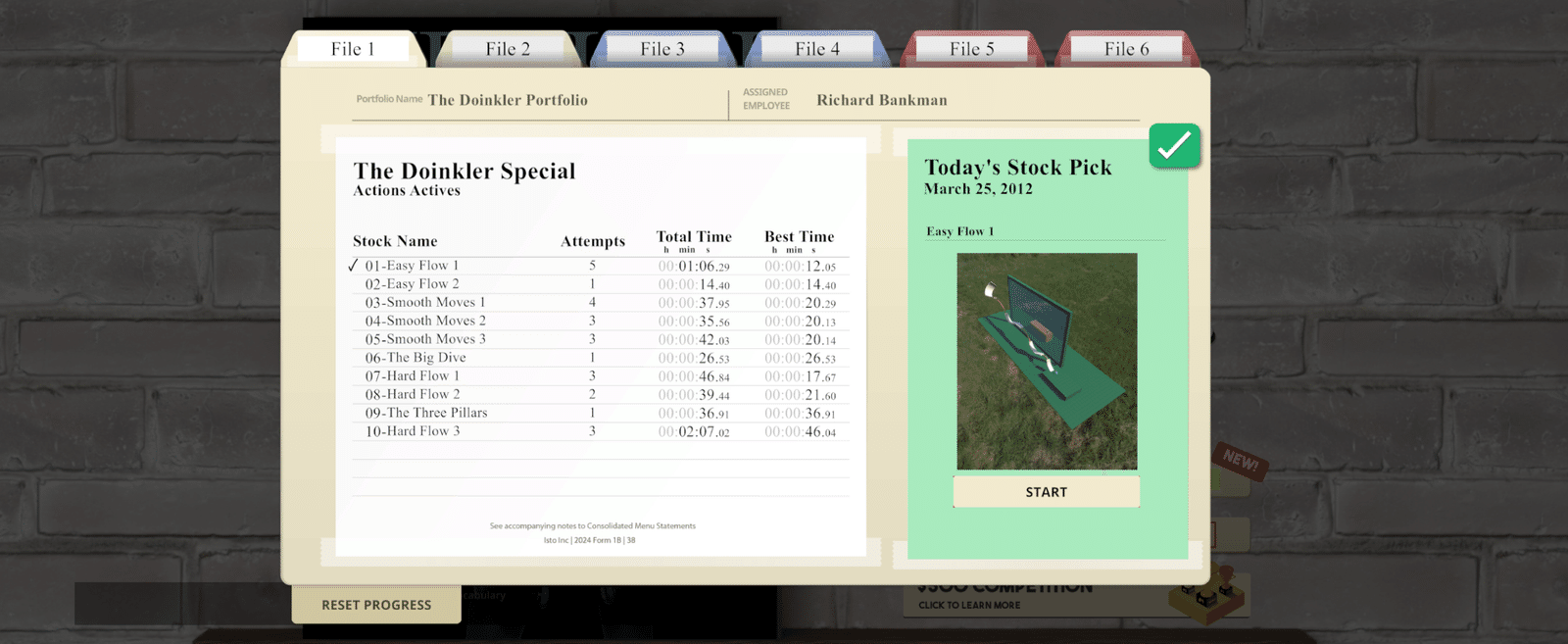Open the File 6 tab
The height and width of the screenshot is (644, 1568).
pos(1127,49)
